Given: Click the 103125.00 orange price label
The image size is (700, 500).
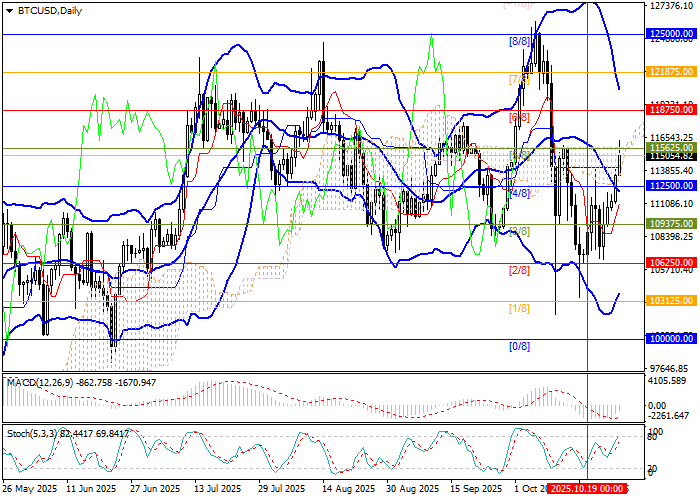Looking at the screenshot, I should [x=671, y=301].
